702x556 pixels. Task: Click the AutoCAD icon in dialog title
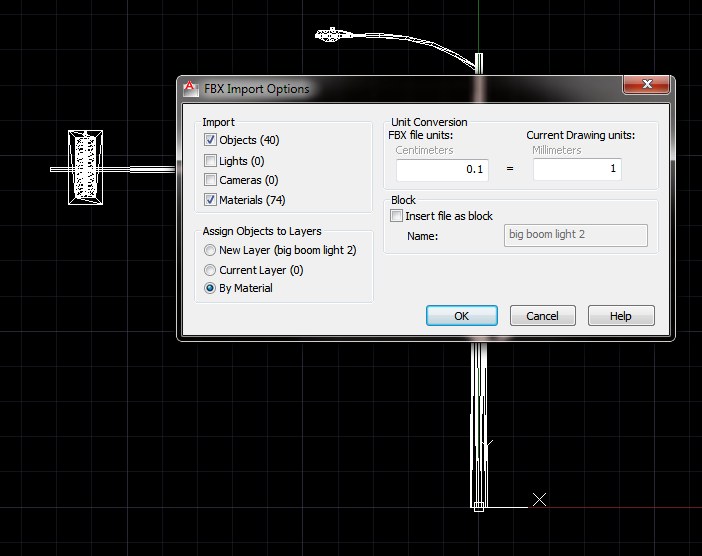coord(190,88)
